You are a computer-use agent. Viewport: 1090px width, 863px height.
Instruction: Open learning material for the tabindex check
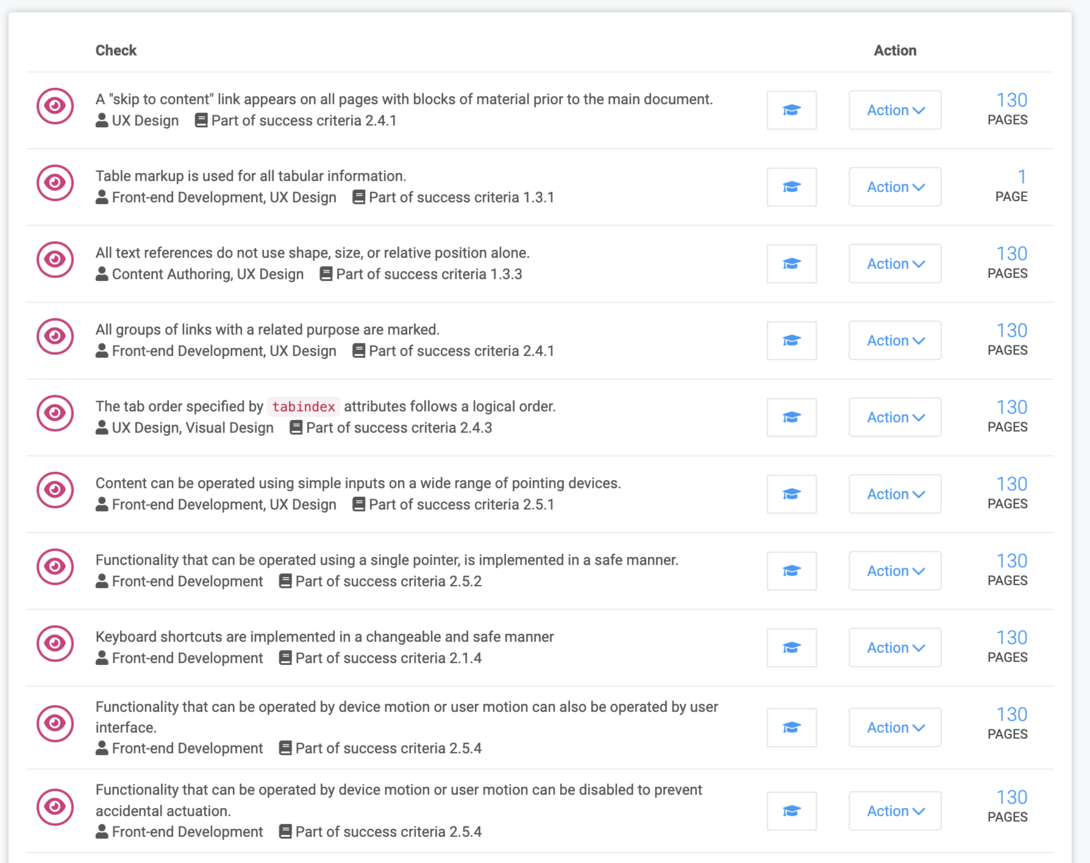tap(791, 417)
